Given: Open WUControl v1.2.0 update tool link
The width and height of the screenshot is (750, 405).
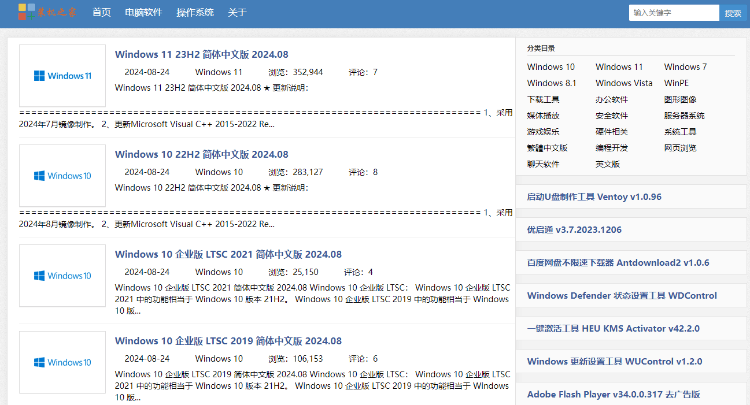Looking at the screenshot, I should coord(615,362).
